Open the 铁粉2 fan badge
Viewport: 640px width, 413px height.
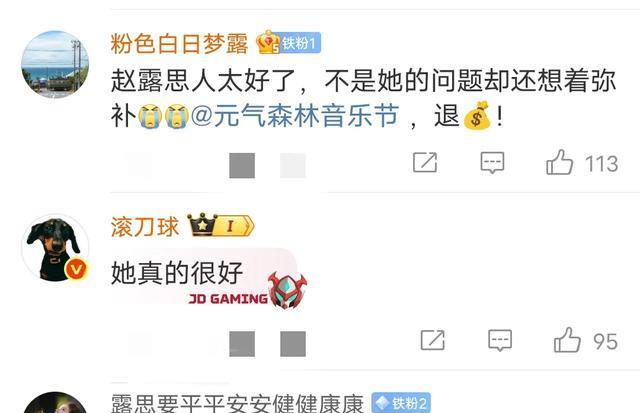[x=401, y=403]
